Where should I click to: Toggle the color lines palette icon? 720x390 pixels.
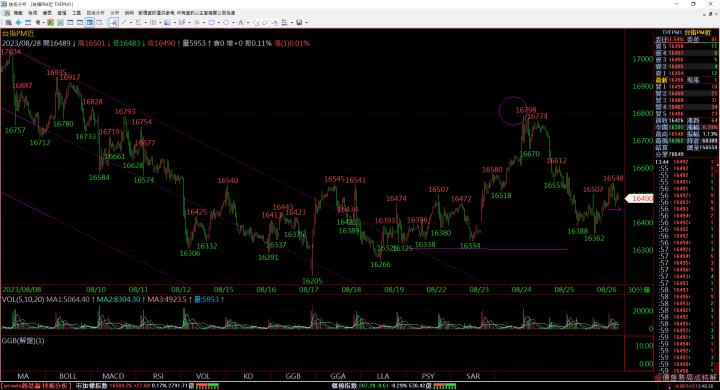click(x=285, y=22)
